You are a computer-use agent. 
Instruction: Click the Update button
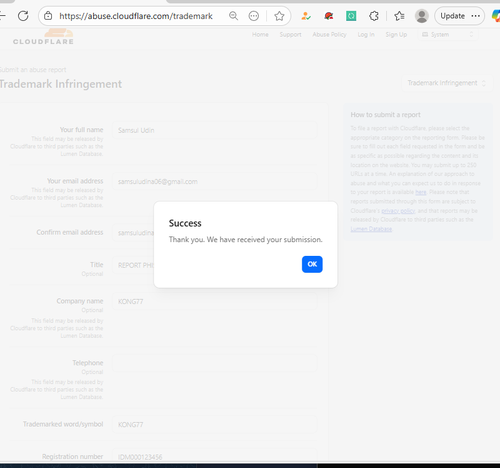point(452,16)
